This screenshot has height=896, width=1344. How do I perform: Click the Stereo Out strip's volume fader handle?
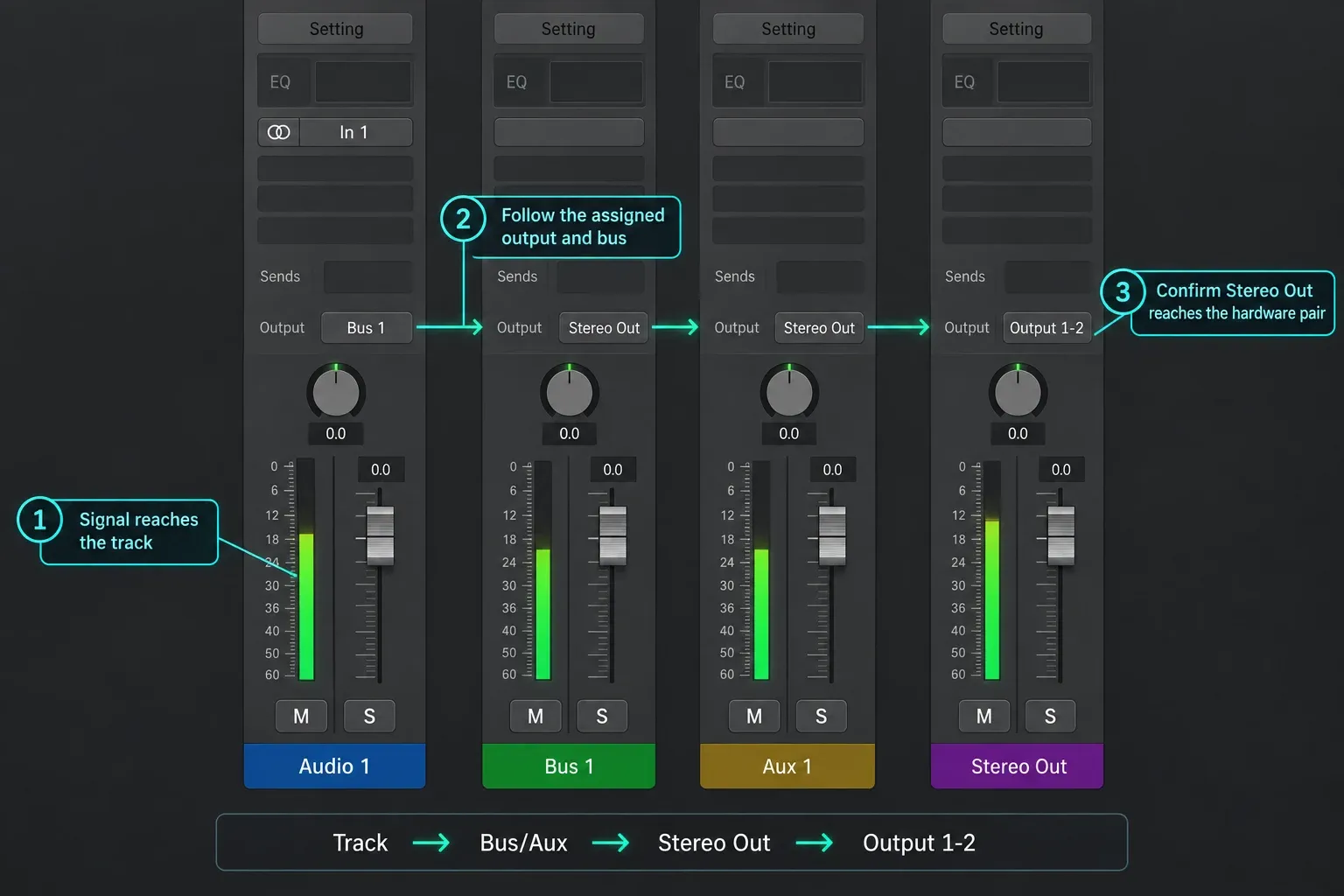1060,535
